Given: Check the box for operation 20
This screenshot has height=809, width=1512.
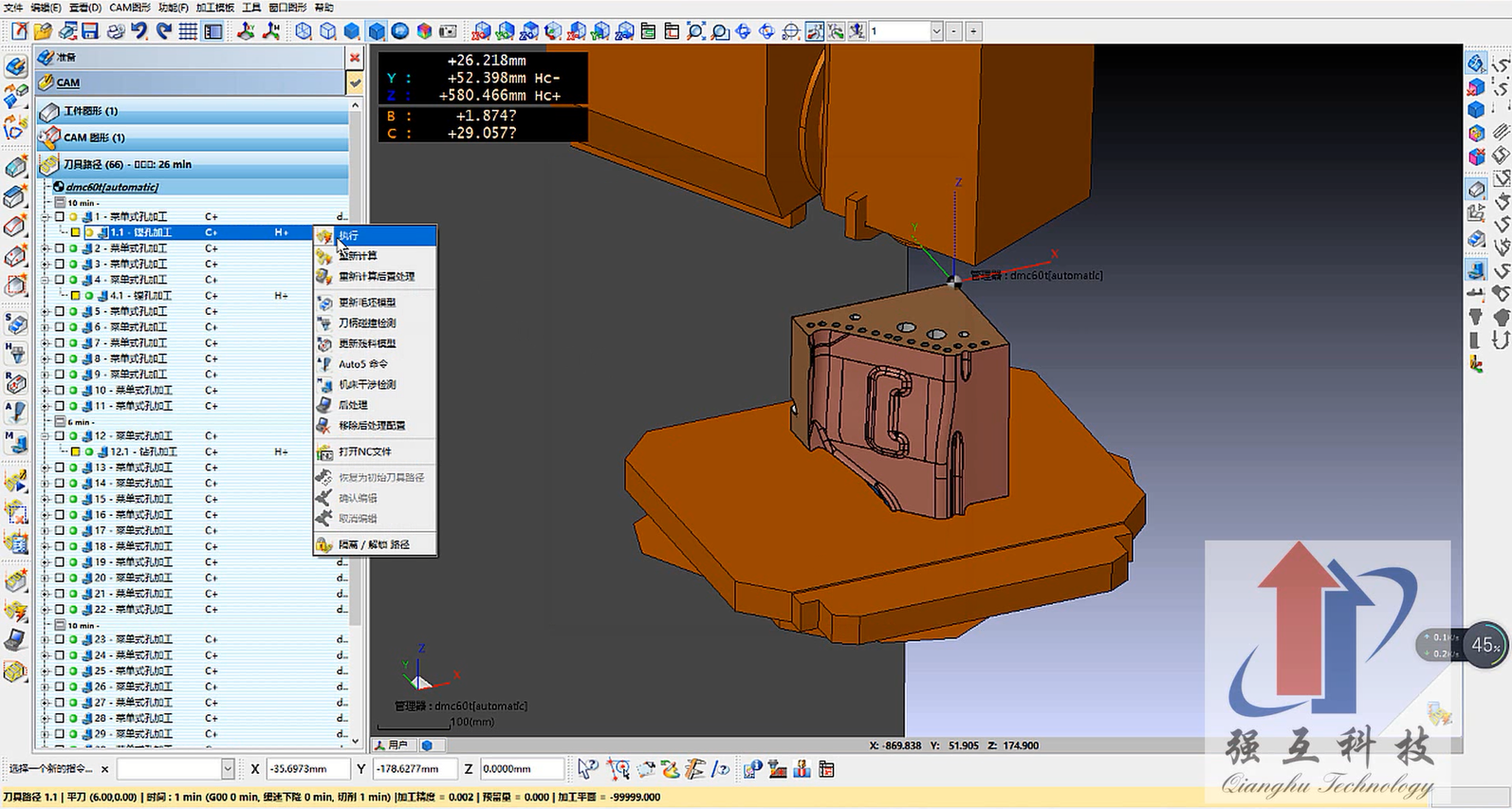Looking at the screenshot, I should 59,578.
